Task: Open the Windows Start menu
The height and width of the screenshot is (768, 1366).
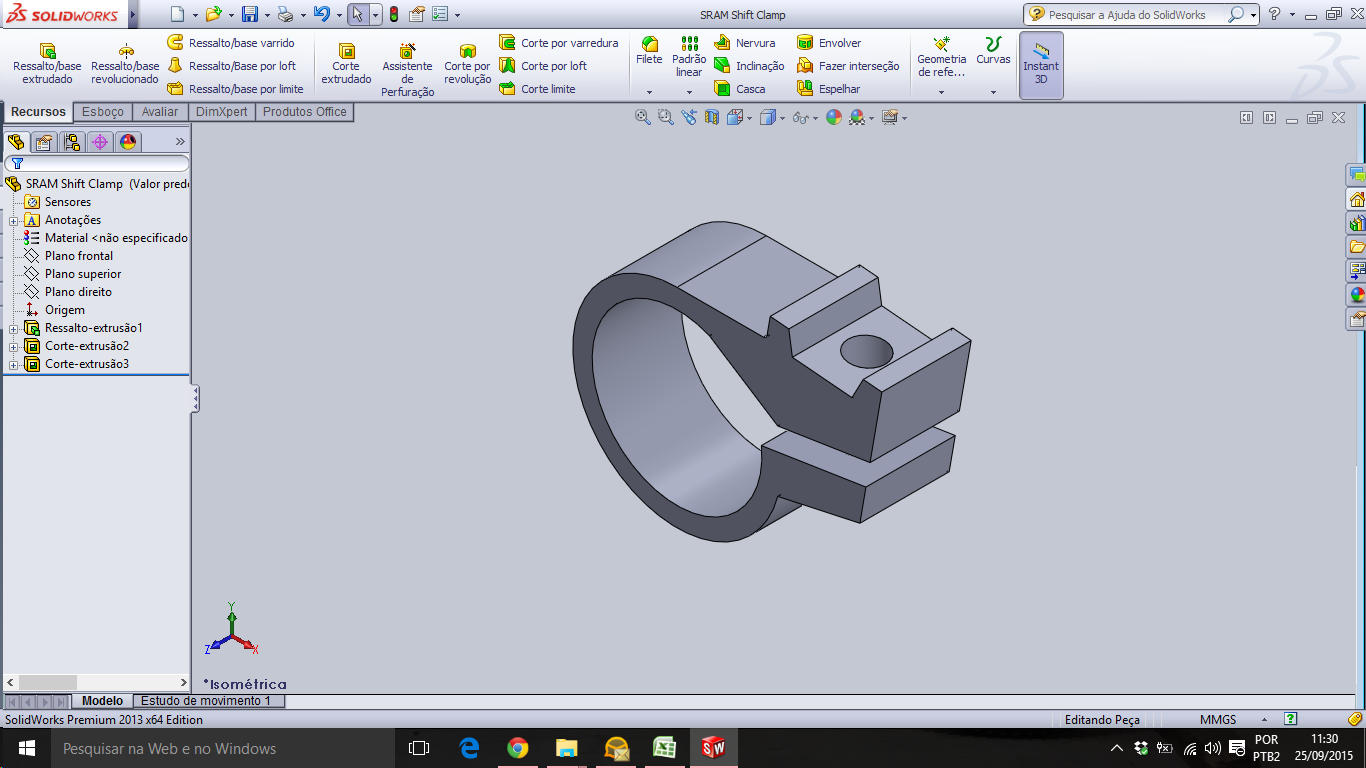Action: click(27, 748)
